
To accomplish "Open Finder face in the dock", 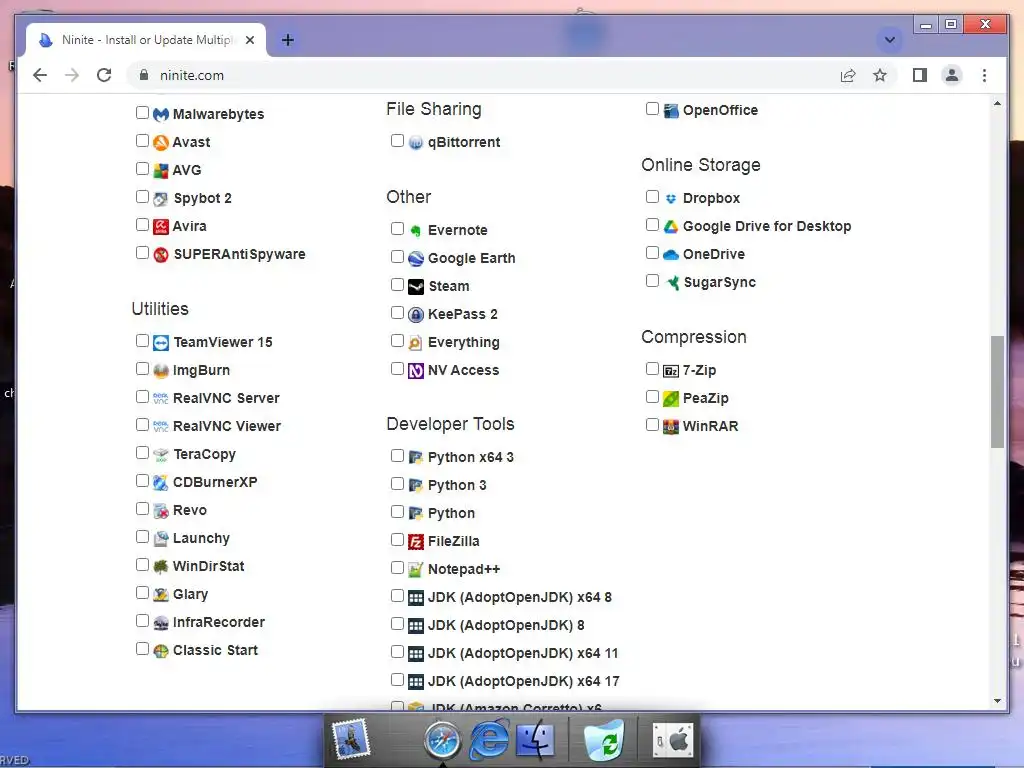I will (x=535, y=740).
